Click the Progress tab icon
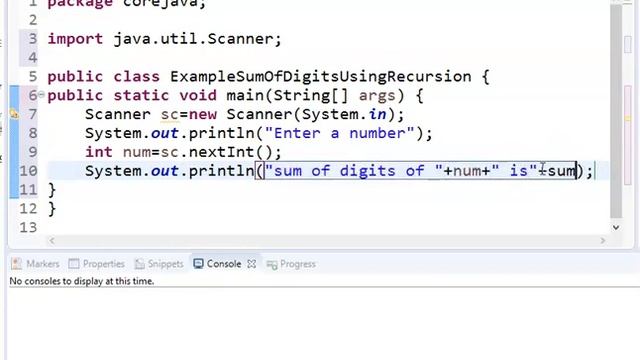Image resolution: width=640 pixels, height=360 pixels. click(x=272, y=265)
